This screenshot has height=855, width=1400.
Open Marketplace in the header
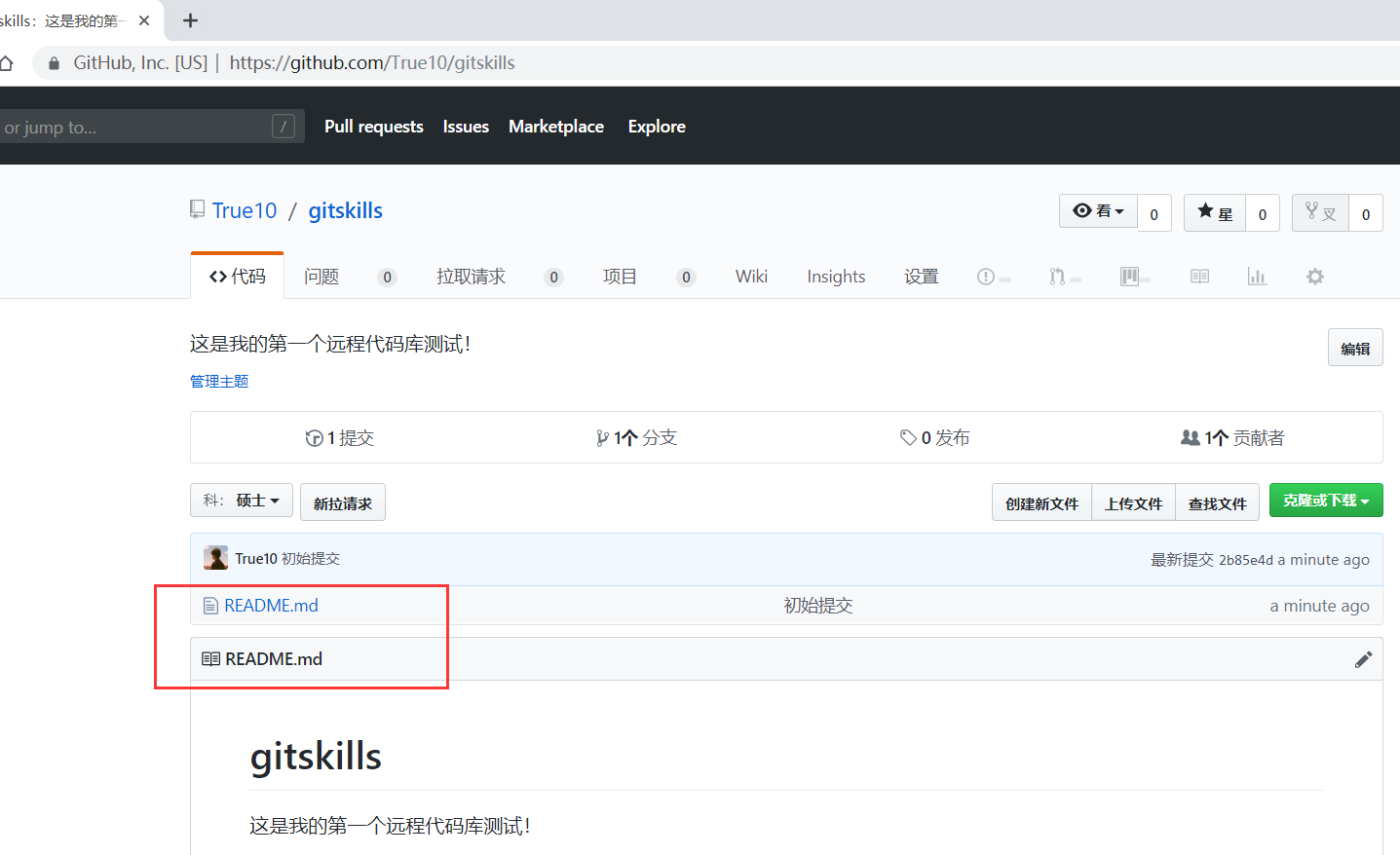pyautogui.click(x=556, y=127)
